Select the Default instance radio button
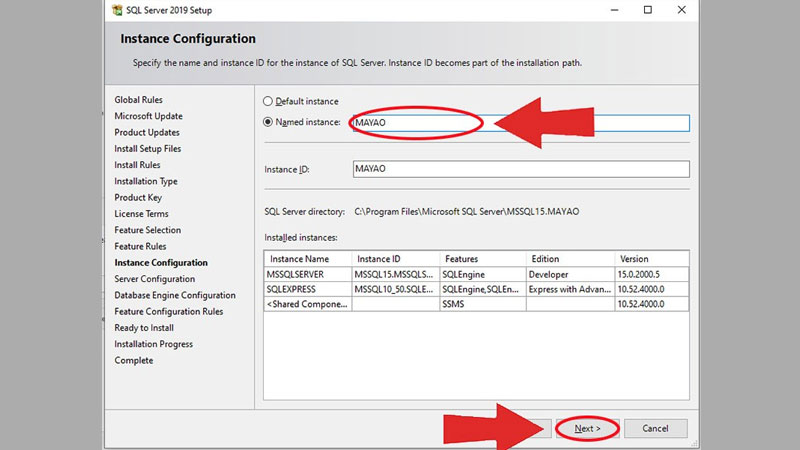Screen dimensions: 800x450 click(268, 101)
